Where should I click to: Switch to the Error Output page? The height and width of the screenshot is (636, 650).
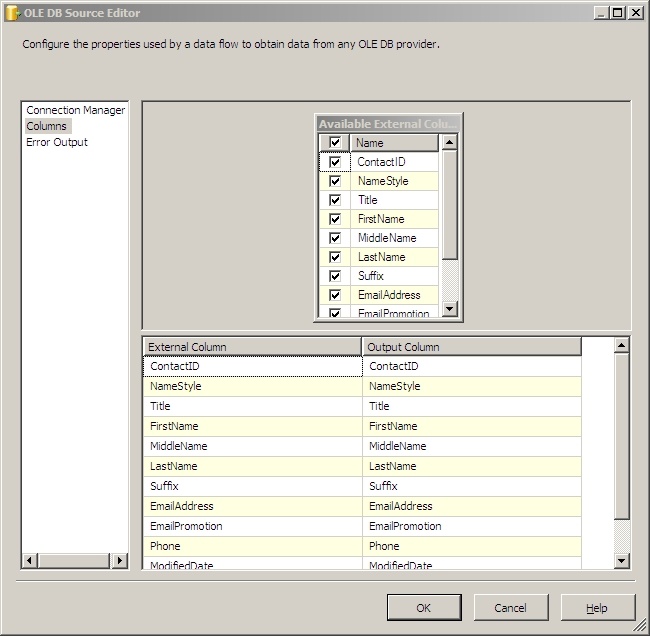click(57, 142)
